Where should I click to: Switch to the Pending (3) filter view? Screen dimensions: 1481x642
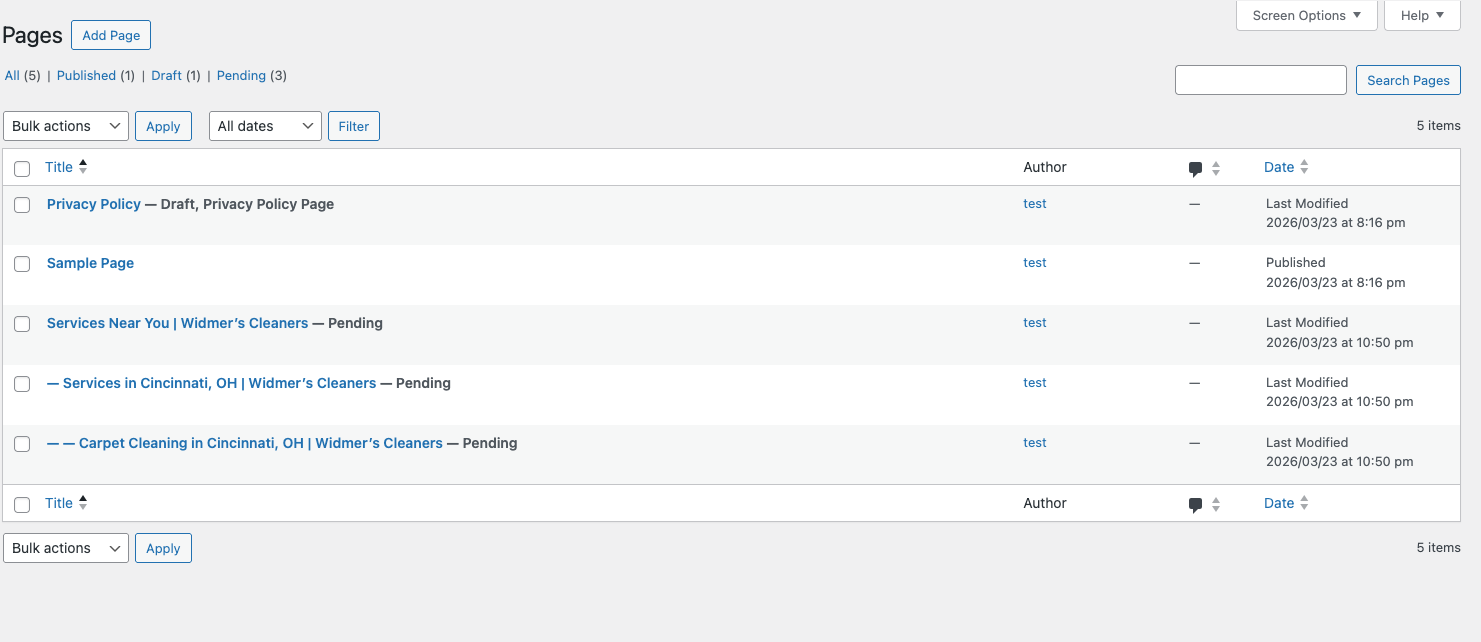click(240, 75)
